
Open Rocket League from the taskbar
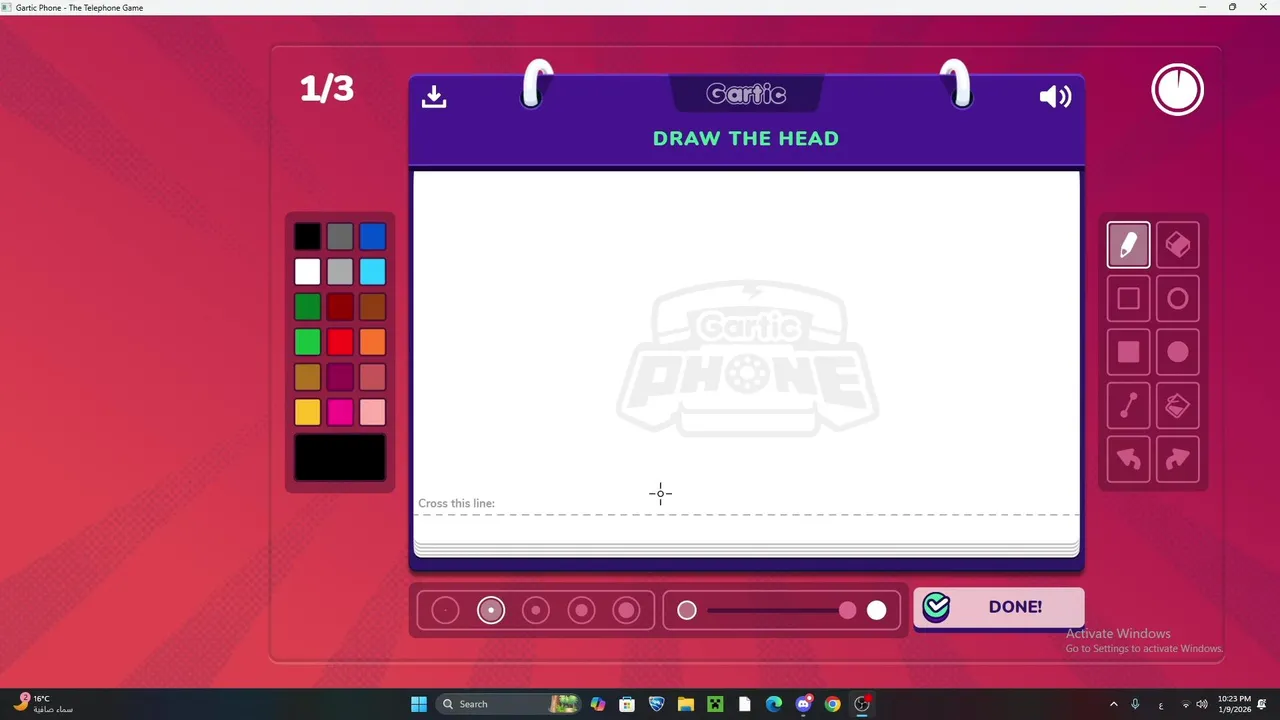pyautogui.click(x=656, y=704)
